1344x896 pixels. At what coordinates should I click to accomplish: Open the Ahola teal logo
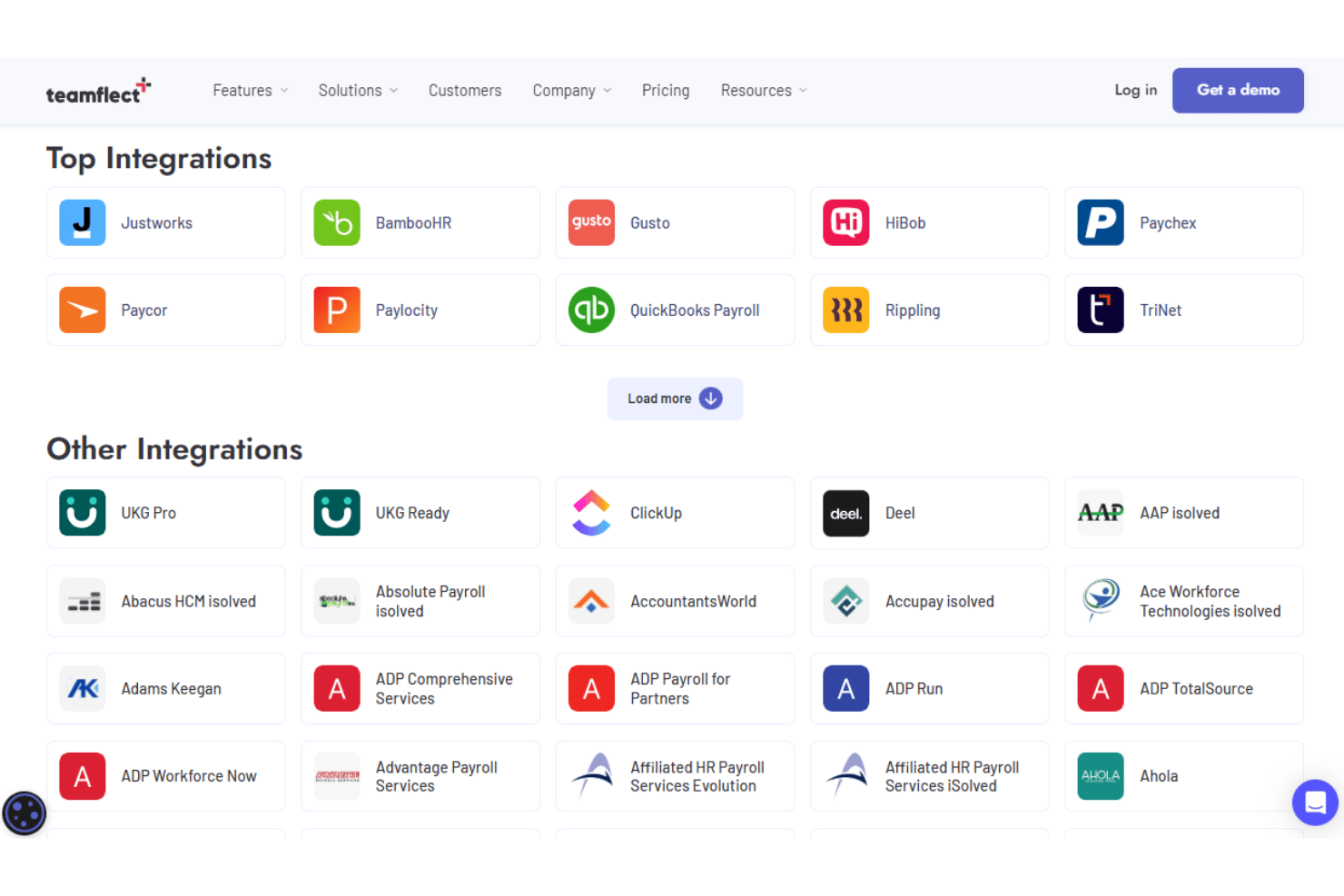click(1101, 776)
